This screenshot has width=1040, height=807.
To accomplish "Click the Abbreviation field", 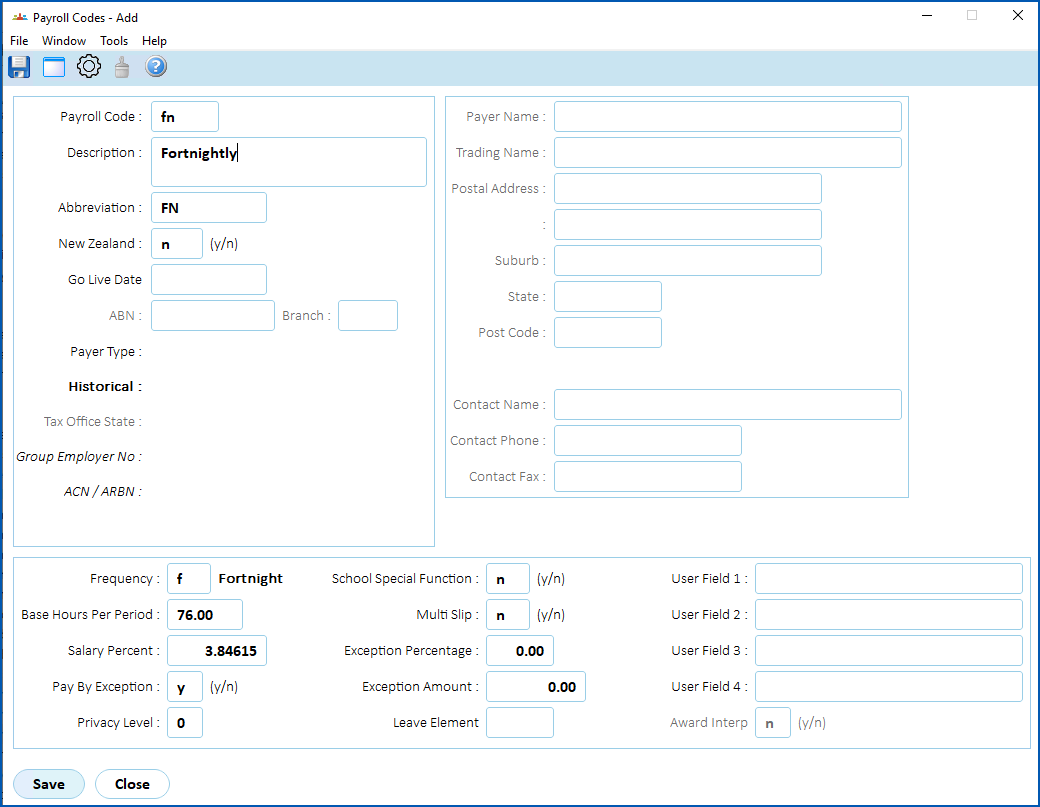I will pyautogui.click(x=209, y=208).
